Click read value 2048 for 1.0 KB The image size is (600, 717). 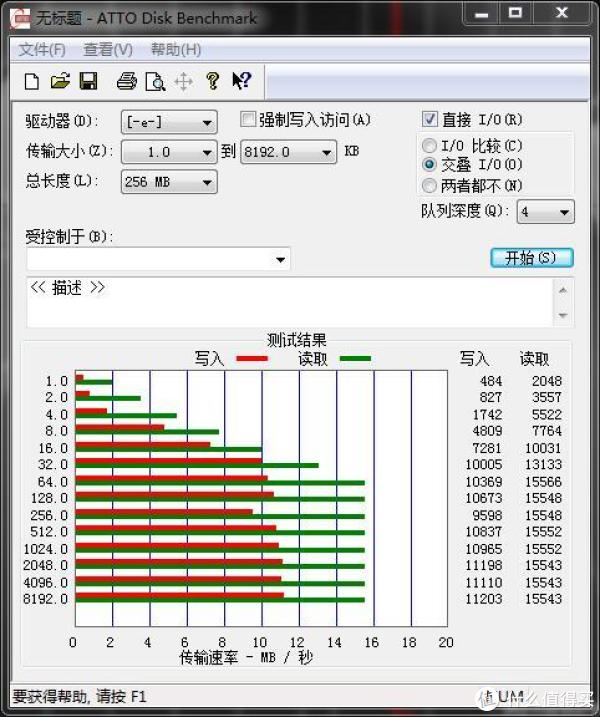(x=546, y=380)
